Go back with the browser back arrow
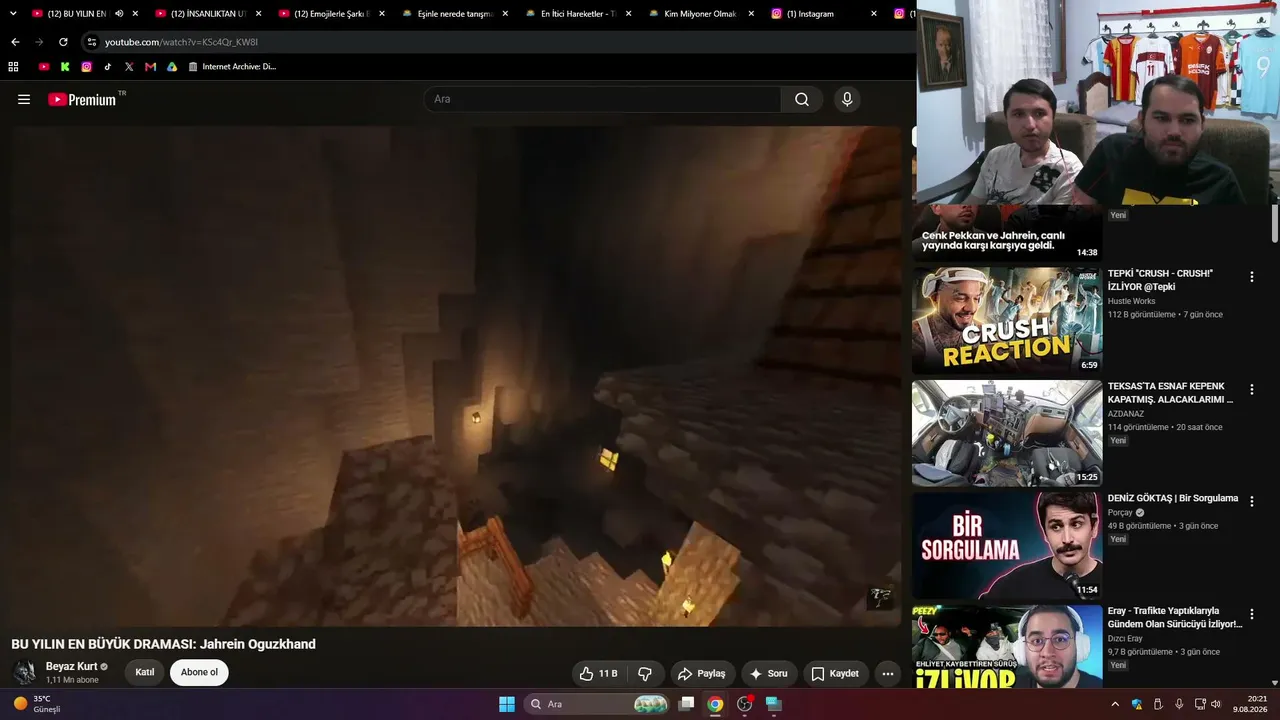Viewport: 1280px width, 720px height. 15,42
